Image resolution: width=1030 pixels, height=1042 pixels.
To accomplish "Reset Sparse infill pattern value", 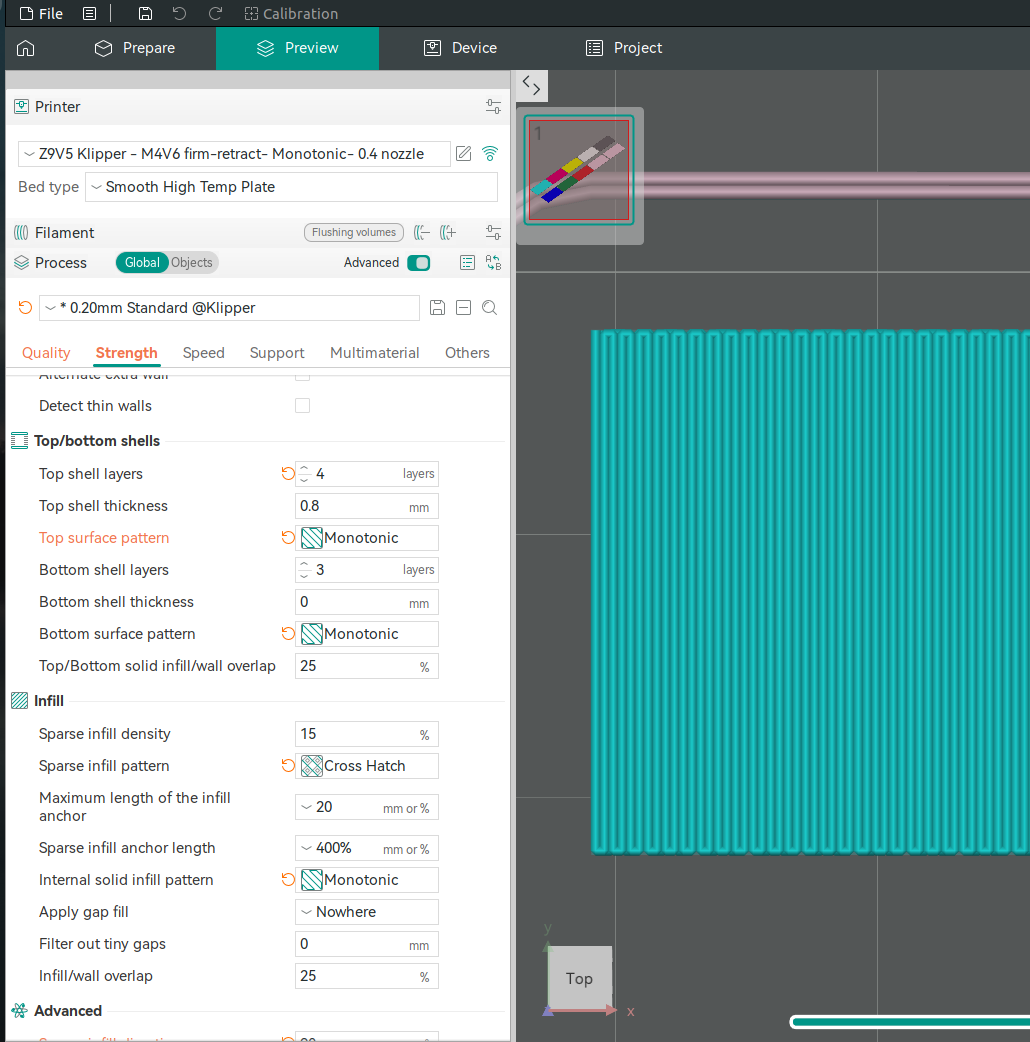I will click(288, 766).
